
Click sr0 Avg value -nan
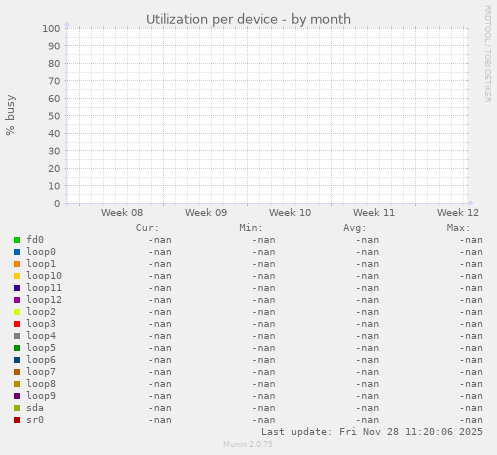(x=367, y=420)
